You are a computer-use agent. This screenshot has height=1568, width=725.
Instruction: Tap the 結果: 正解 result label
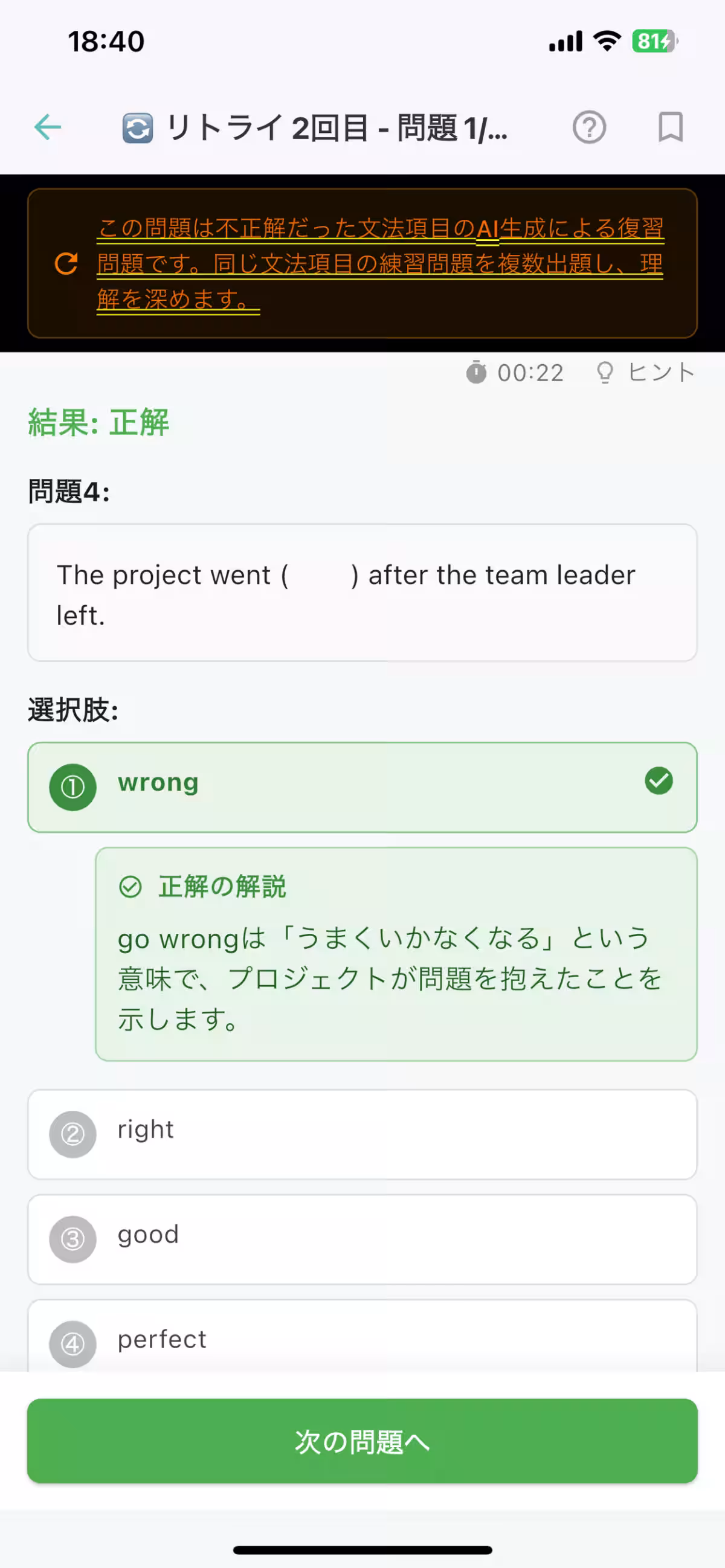click(x=97, y=422)
